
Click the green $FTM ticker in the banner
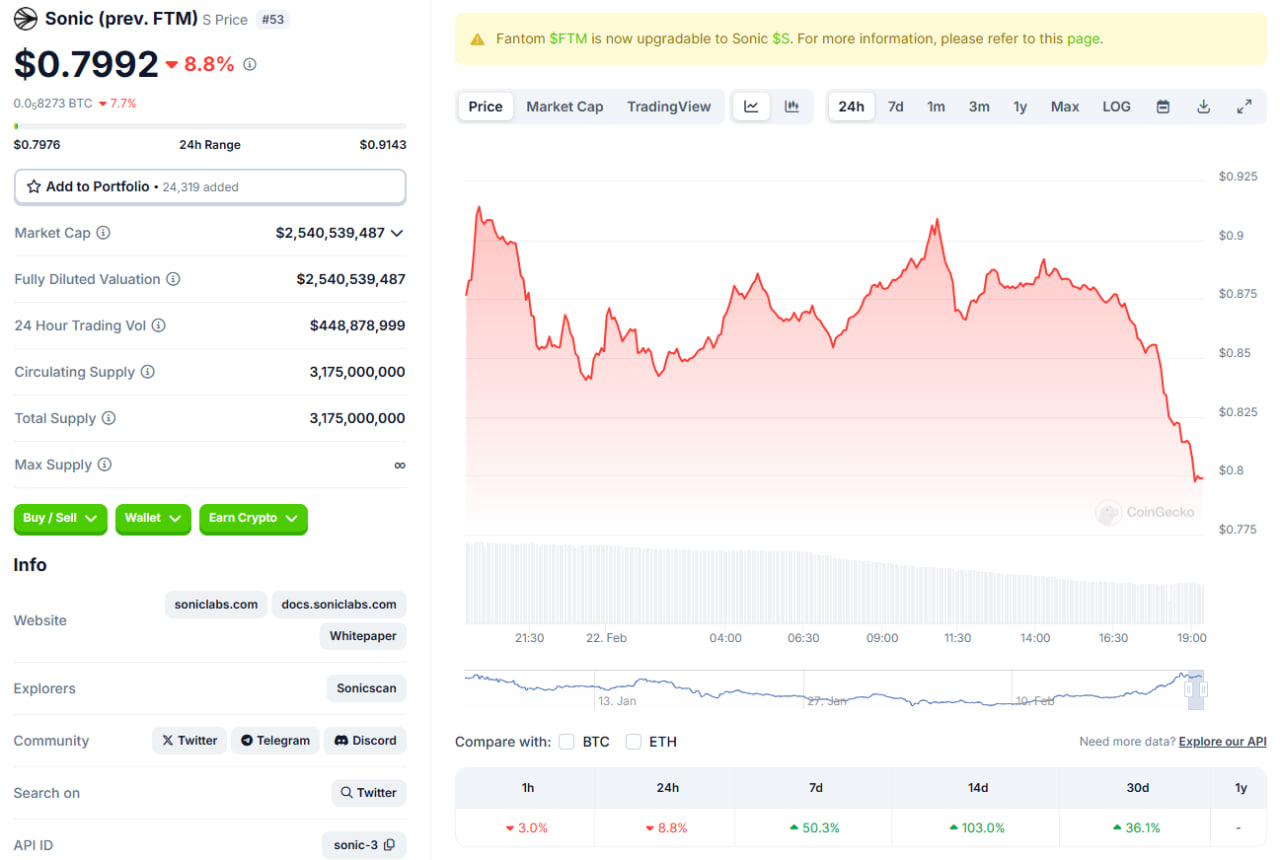(569, 39)
